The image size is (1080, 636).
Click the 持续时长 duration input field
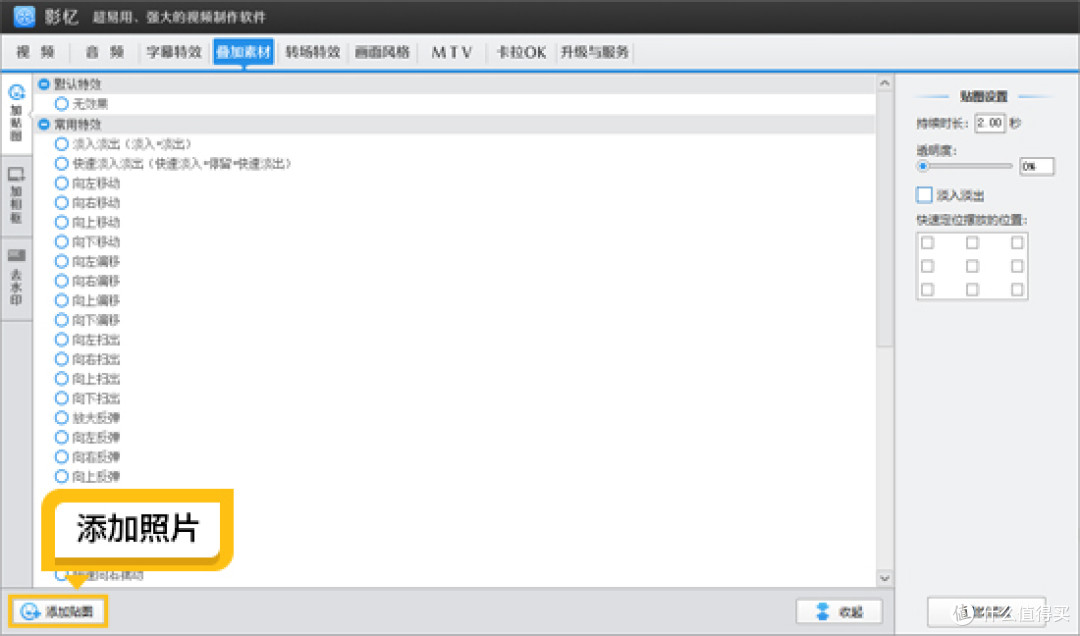click(x=990, y=123)
